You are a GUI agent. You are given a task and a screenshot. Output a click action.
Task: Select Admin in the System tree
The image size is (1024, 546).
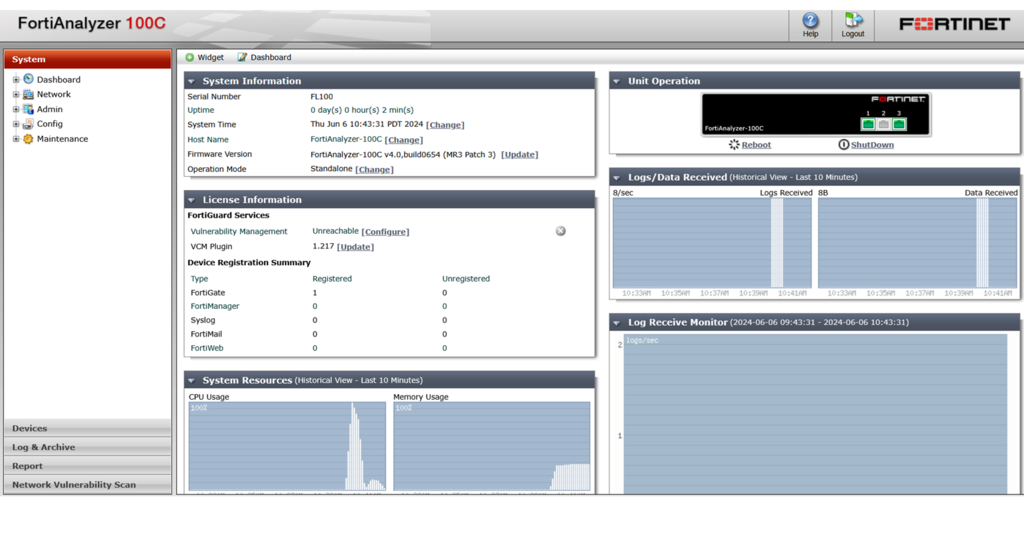coord(50,109)
